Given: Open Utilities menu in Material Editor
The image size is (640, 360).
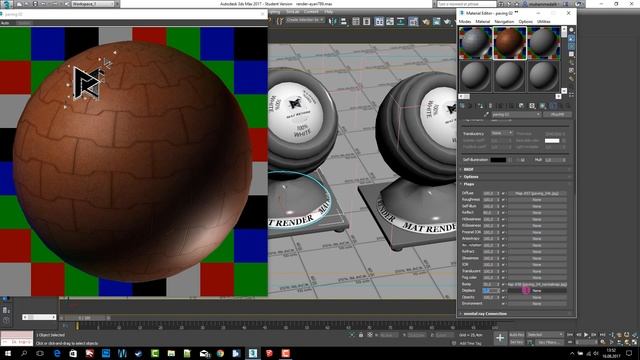Looking at the screenshot, I should (544, 21).
